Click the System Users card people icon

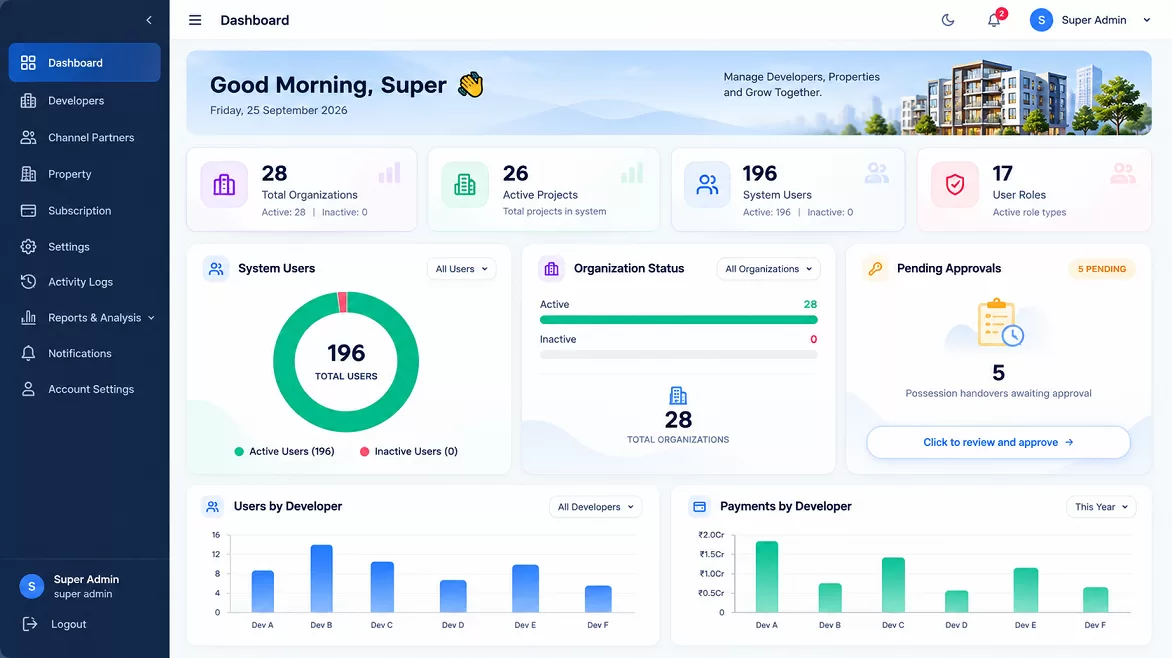pyautogui.click(x=707, y=185)
